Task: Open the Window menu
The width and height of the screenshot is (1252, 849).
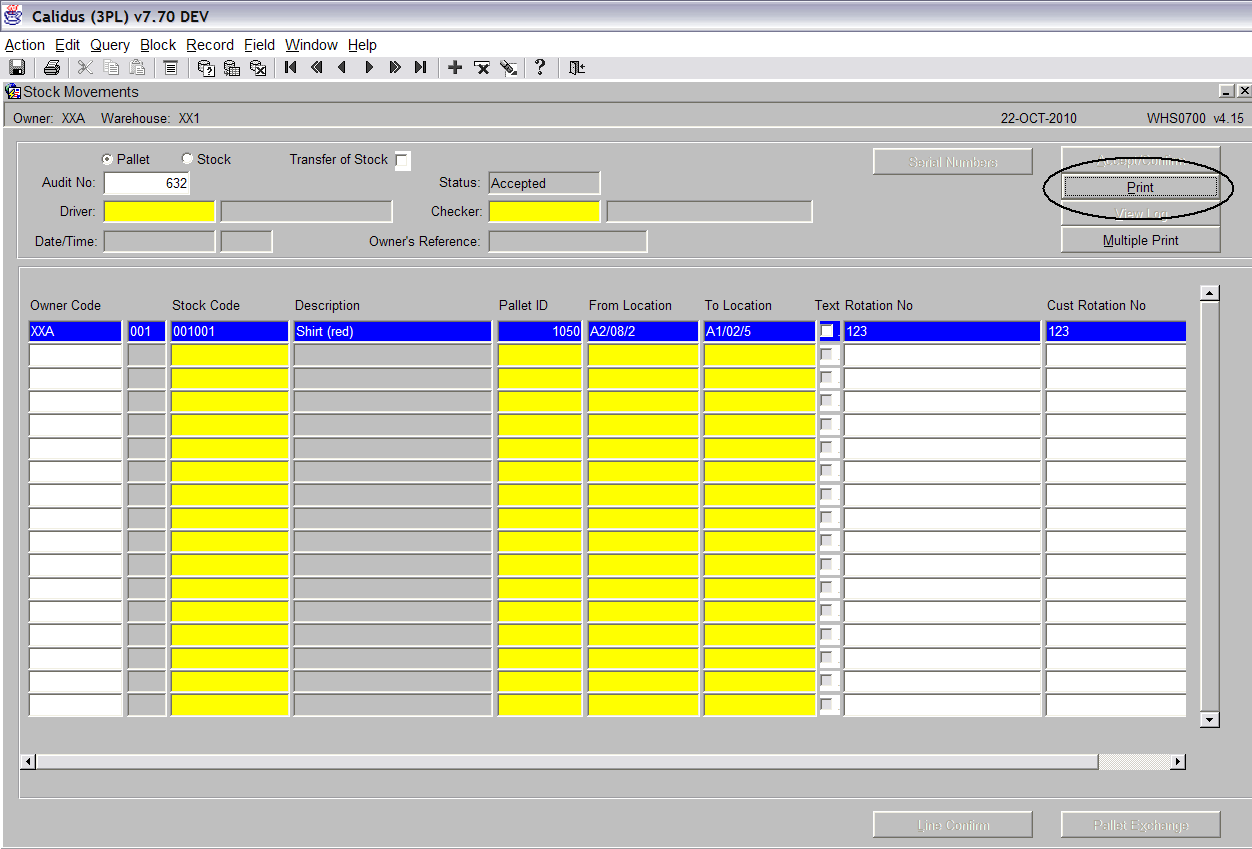Action: 312,45
